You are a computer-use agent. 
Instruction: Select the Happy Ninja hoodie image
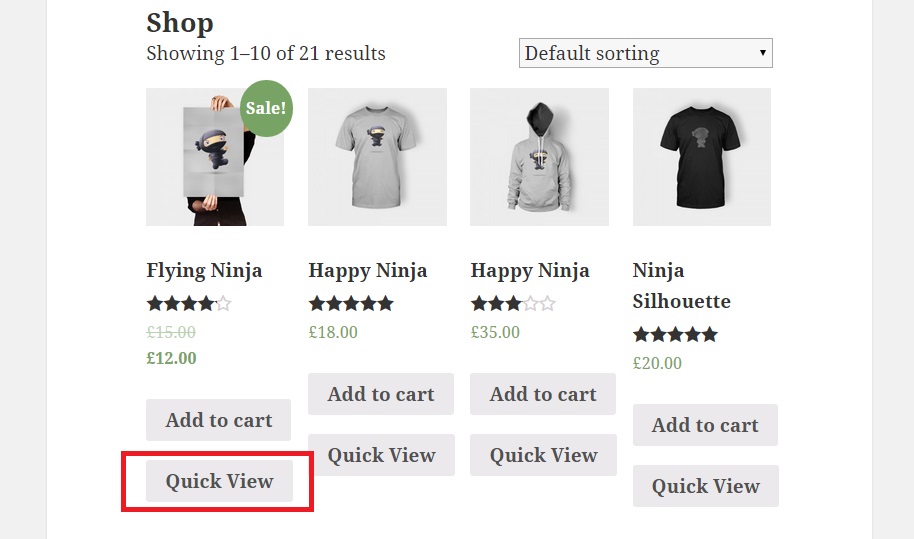click(x=539, y=157)
